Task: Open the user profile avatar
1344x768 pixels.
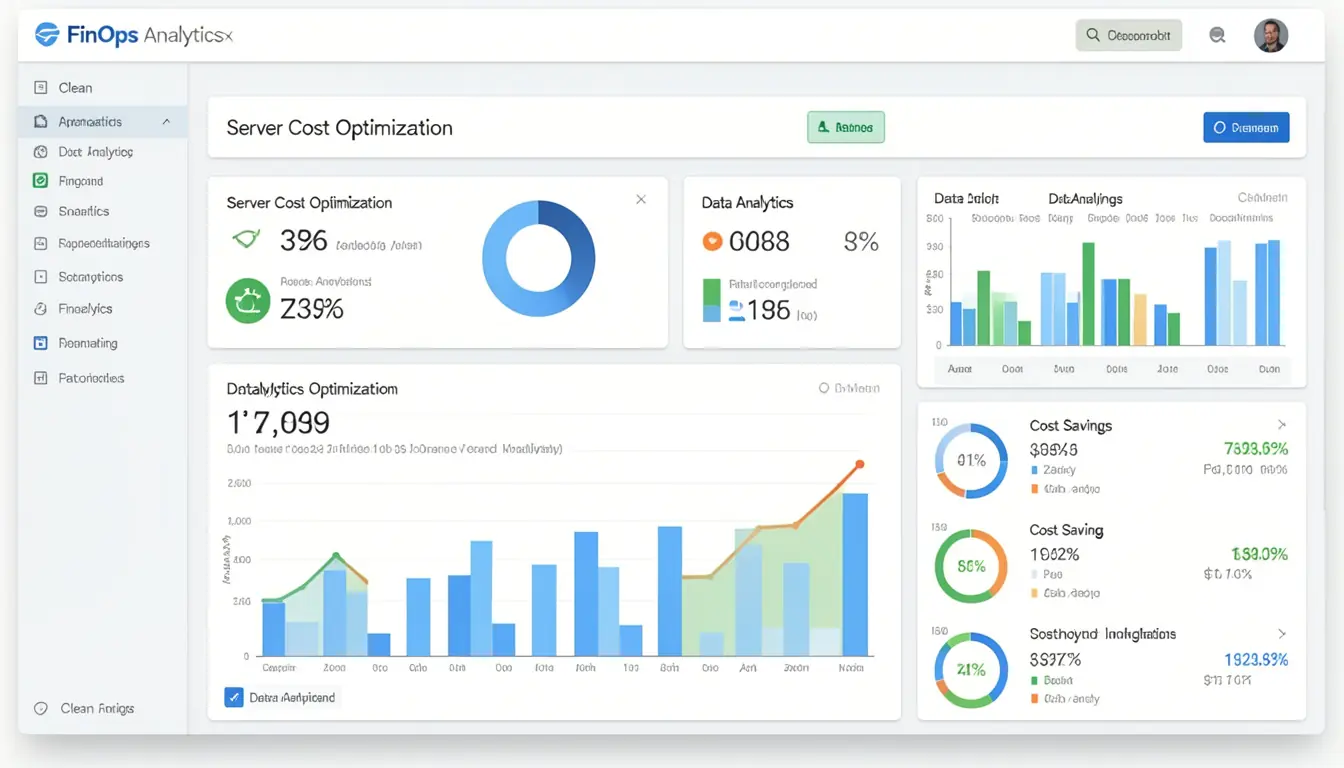Action: [x=1271, y=35]
